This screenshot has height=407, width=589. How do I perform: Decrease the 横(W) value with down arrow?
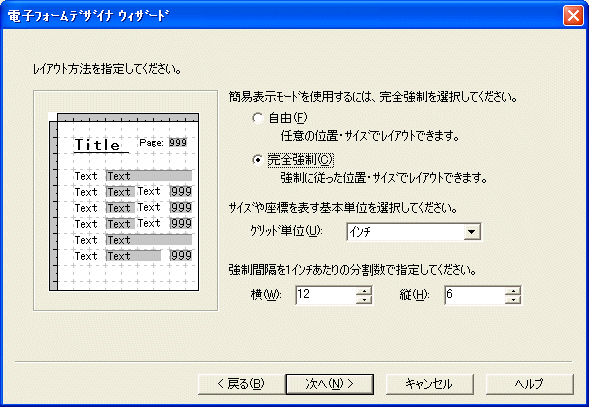click(x=364, y=300)
